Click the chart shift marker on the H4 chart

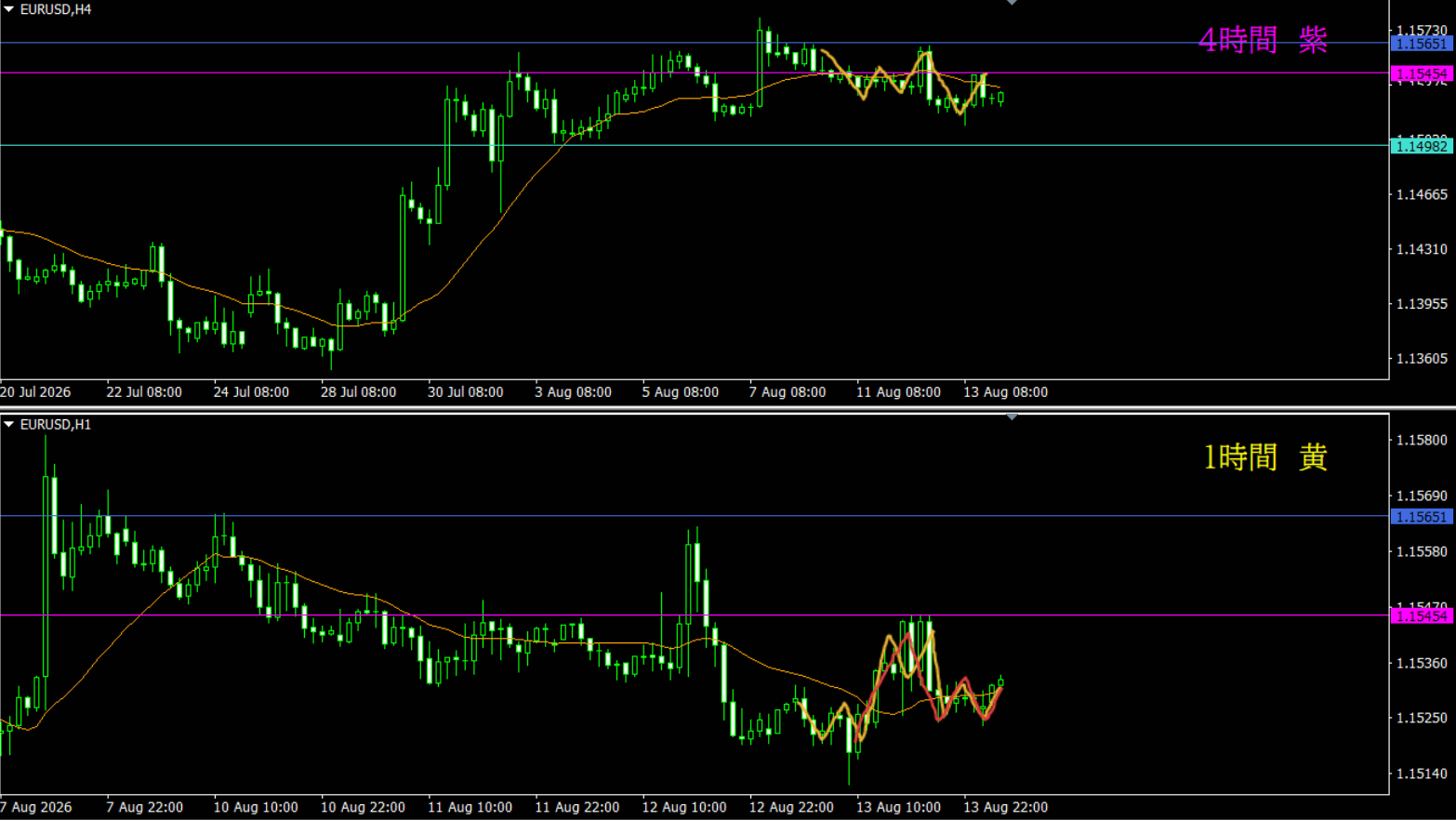click(1012, 3)
